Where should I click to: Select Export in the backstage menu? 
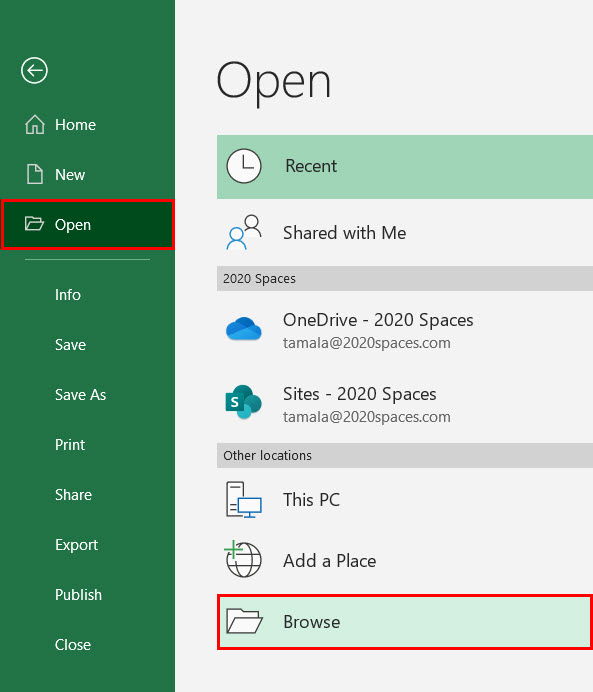click(76, 545)
